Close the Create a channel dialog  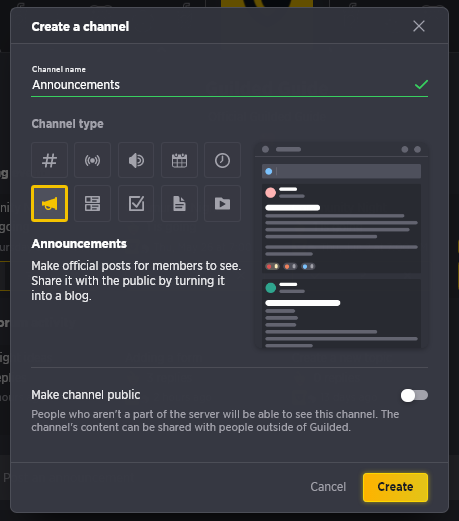[419, 26]
